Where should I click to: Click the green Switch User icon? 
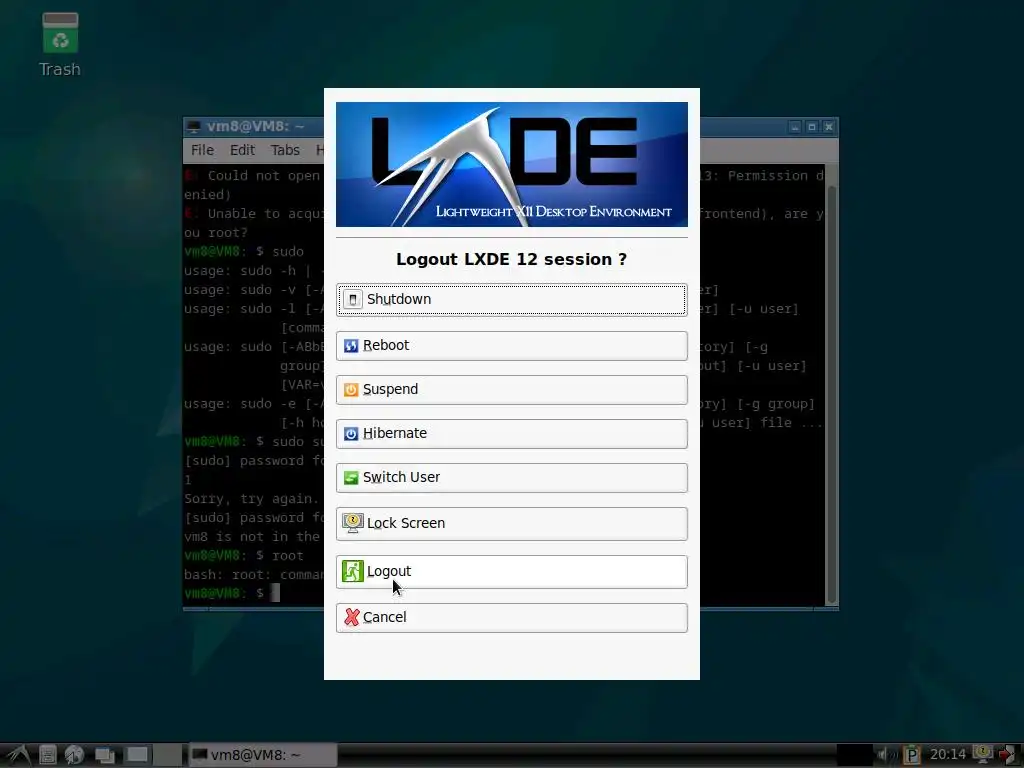[x=351, y=478]
